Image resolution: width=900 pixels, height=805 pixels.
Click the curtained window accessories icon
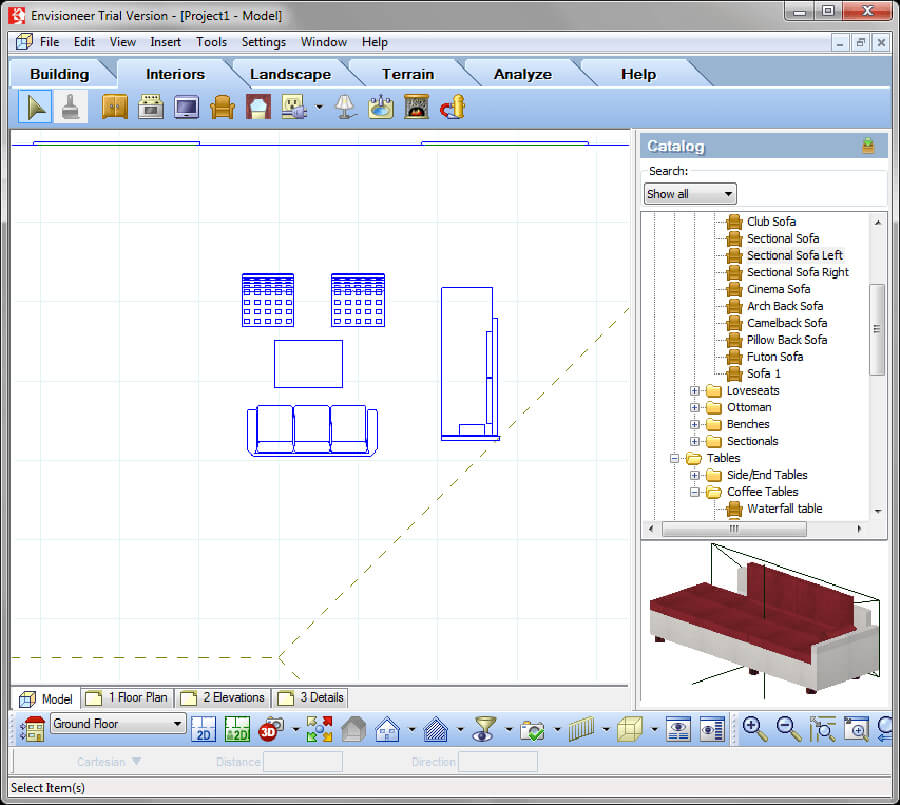pyautogui.click(x=258, y=107)
